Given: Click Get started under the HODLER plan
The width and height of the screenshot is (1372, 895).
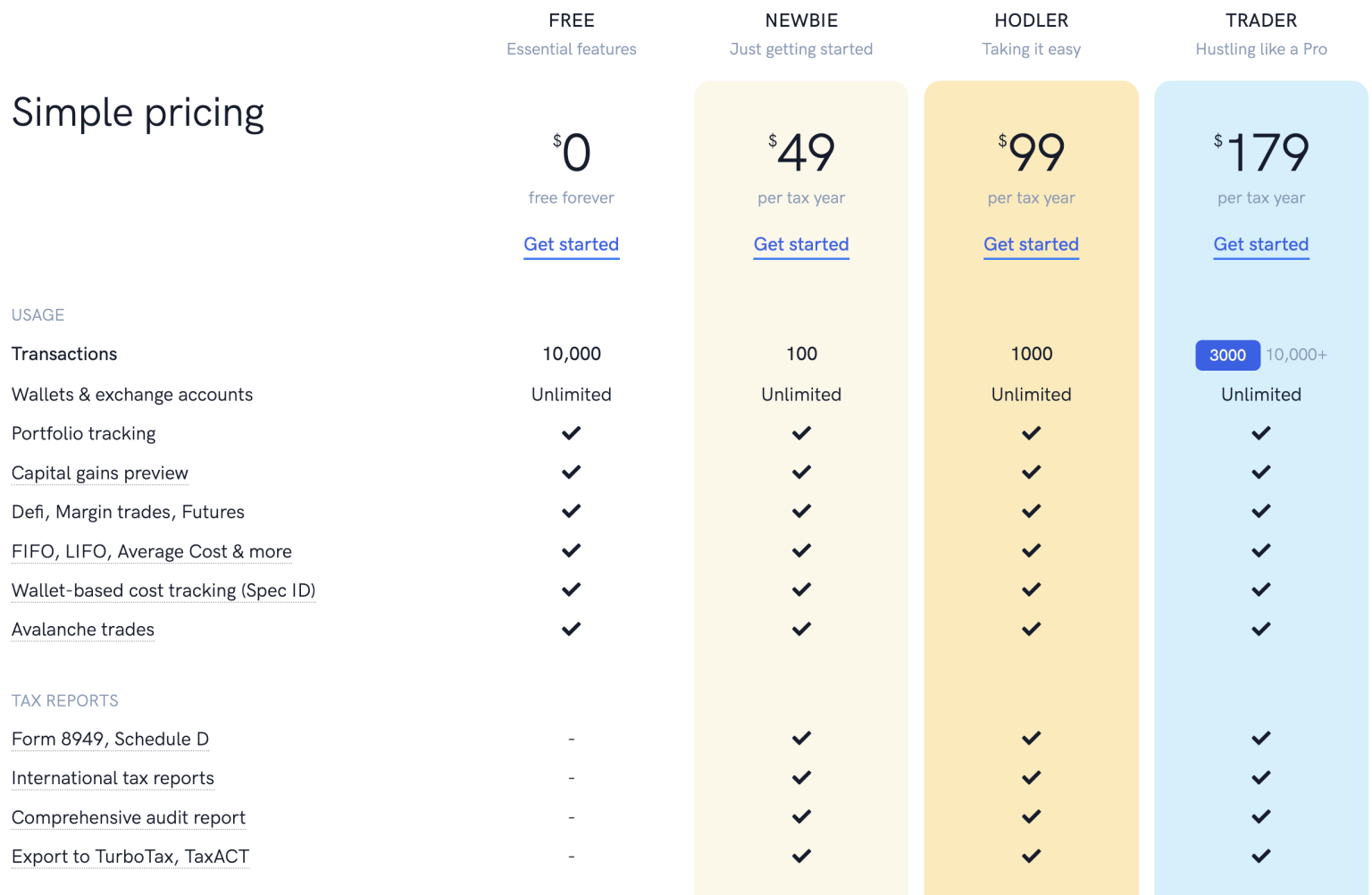Looking at the screenshot, I should (1031, 245).
